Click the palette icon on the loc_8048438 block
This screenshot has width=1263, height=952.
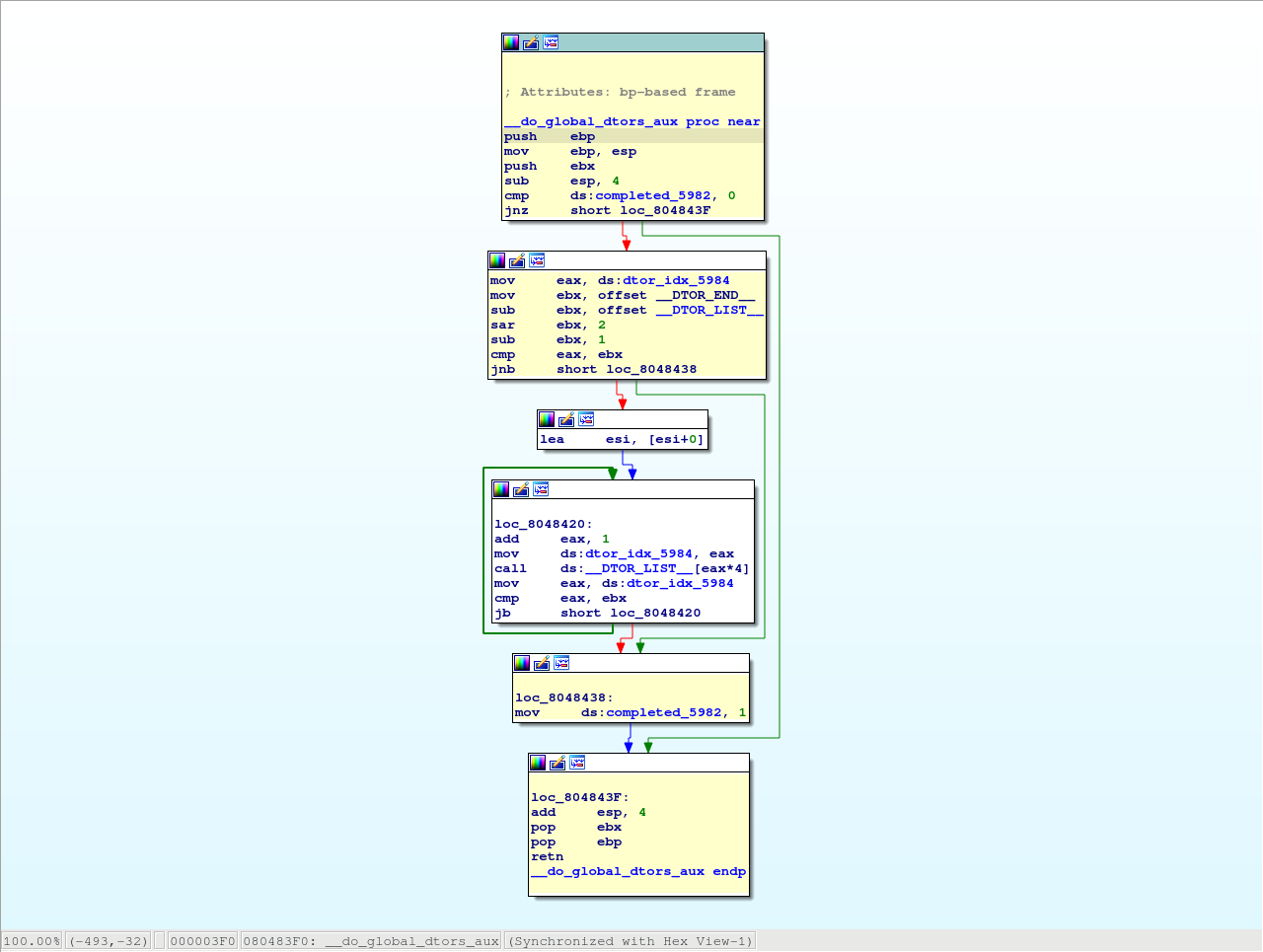point(521,663)
